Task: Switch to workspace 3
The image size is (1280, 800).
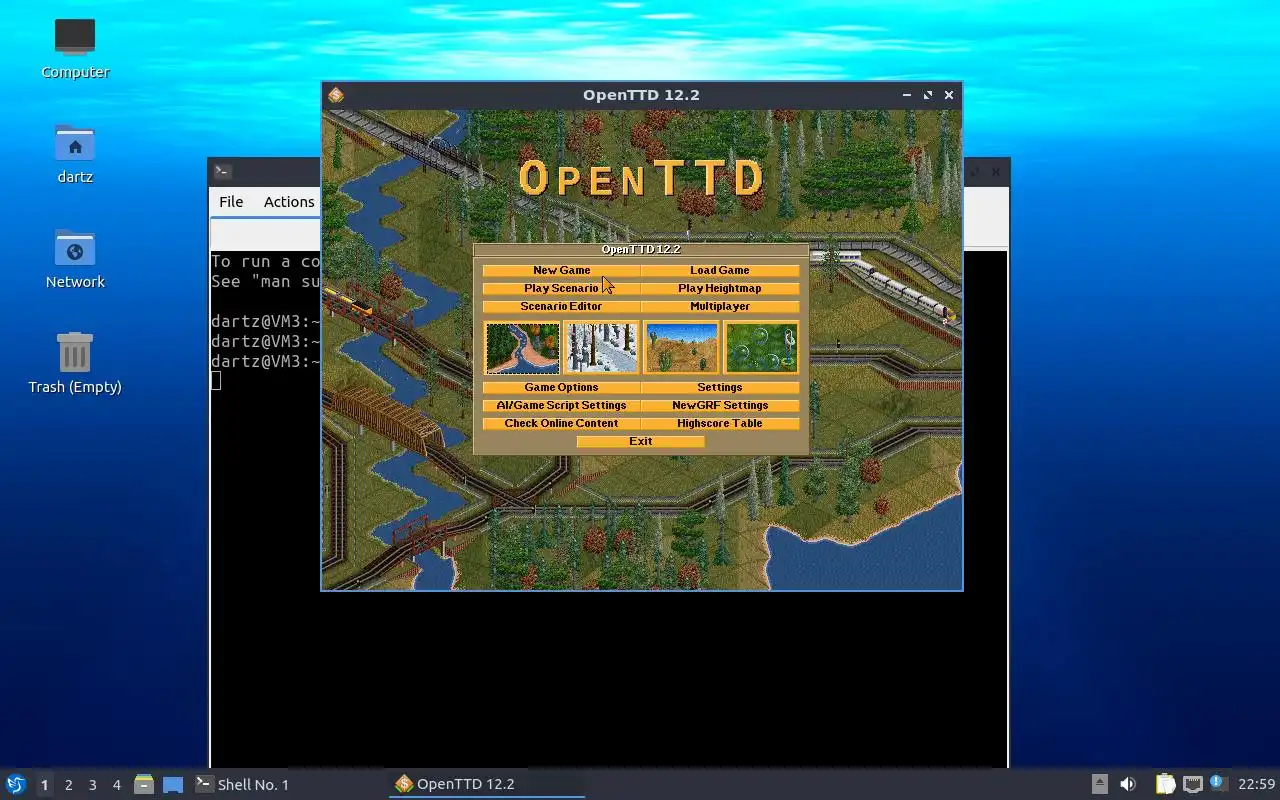Action: (x=93, y=784)
